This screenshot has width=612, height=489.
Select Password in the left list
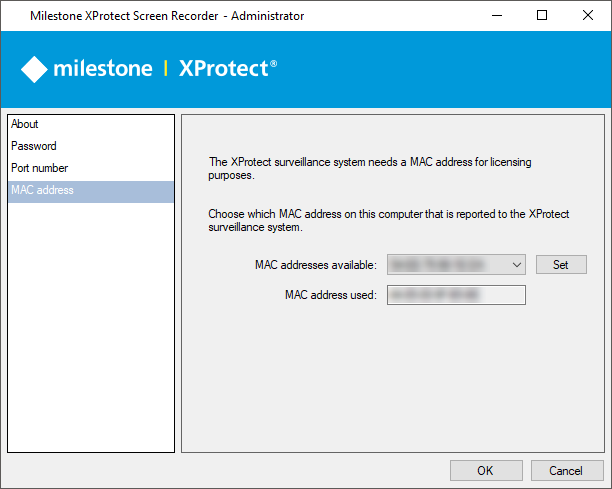pos(34,146)
